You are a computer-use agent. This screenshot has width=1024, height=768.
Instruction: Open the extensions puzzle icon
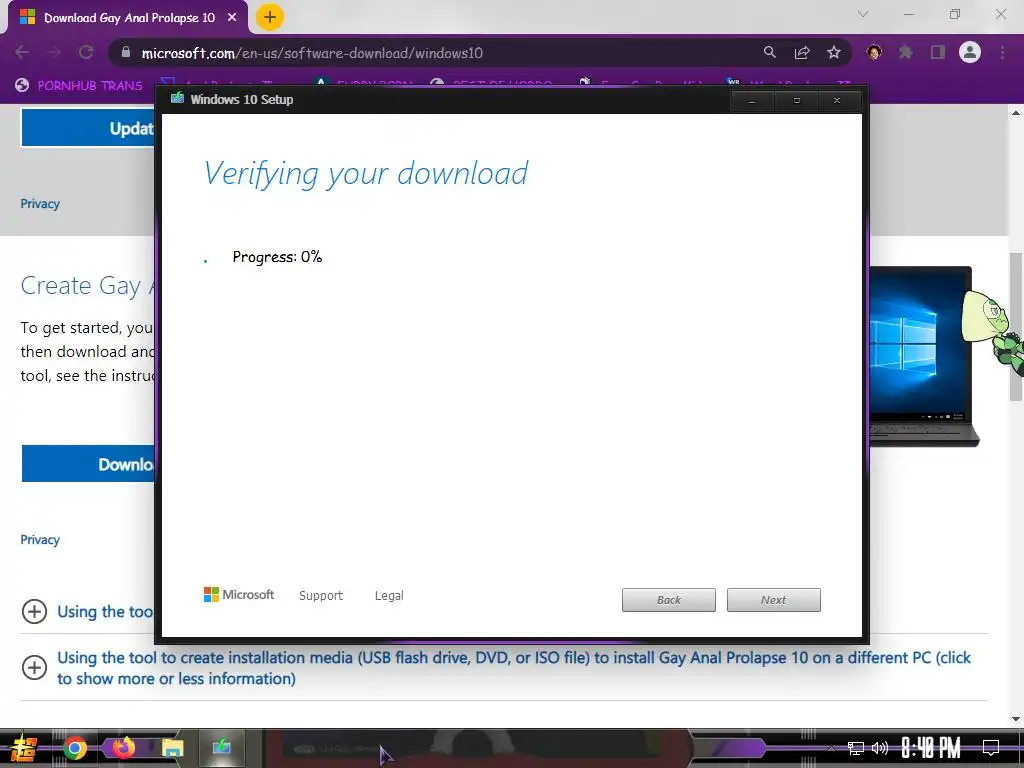(x=906, y=52)
